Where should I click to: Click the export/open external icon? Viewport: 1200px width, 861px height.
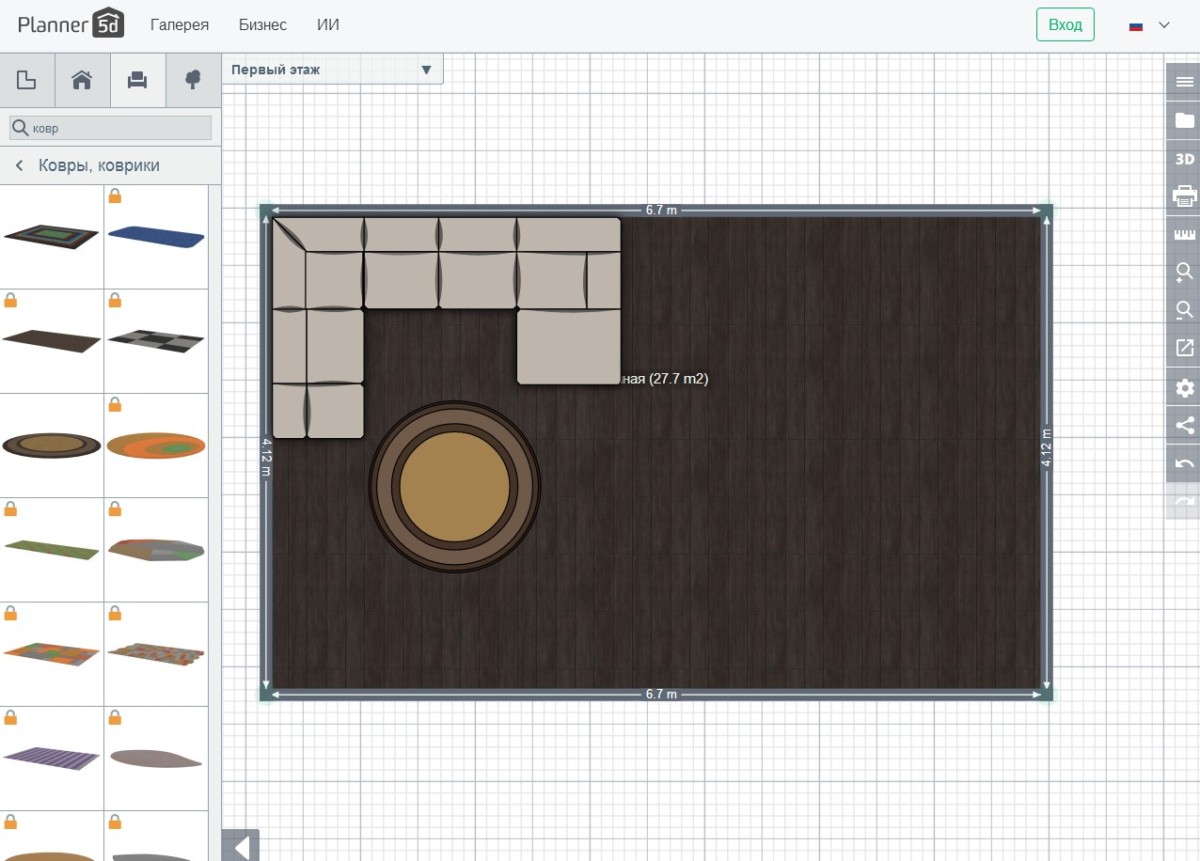coord(1184,348)
